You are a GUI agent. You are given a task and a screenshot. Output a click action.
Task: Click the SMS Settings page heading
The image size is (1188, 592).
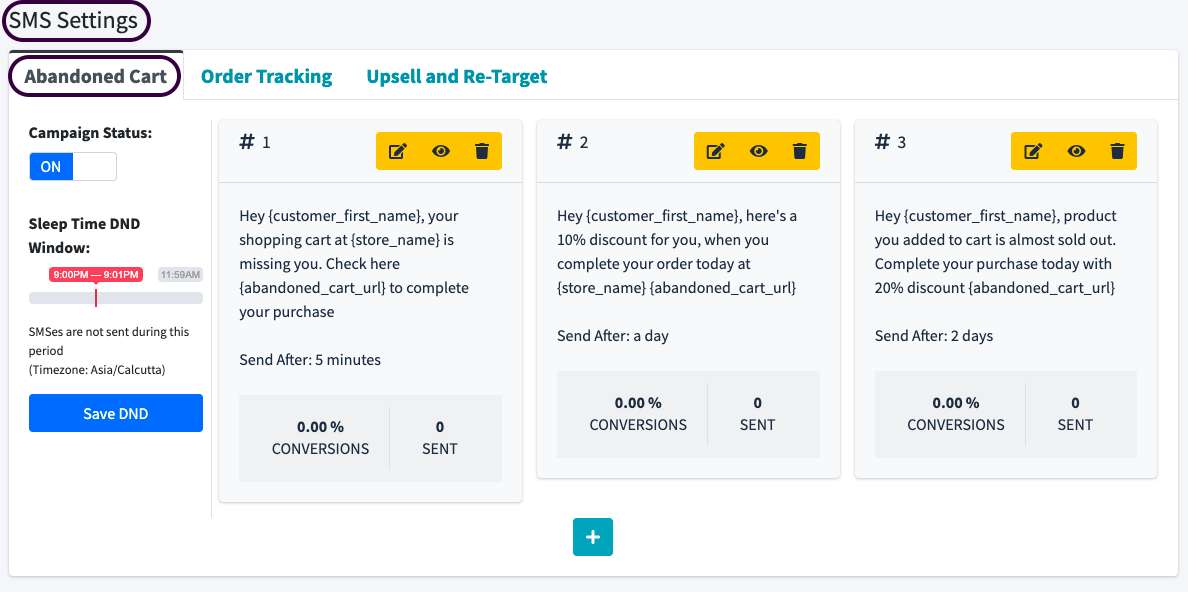tap(74, 20)
